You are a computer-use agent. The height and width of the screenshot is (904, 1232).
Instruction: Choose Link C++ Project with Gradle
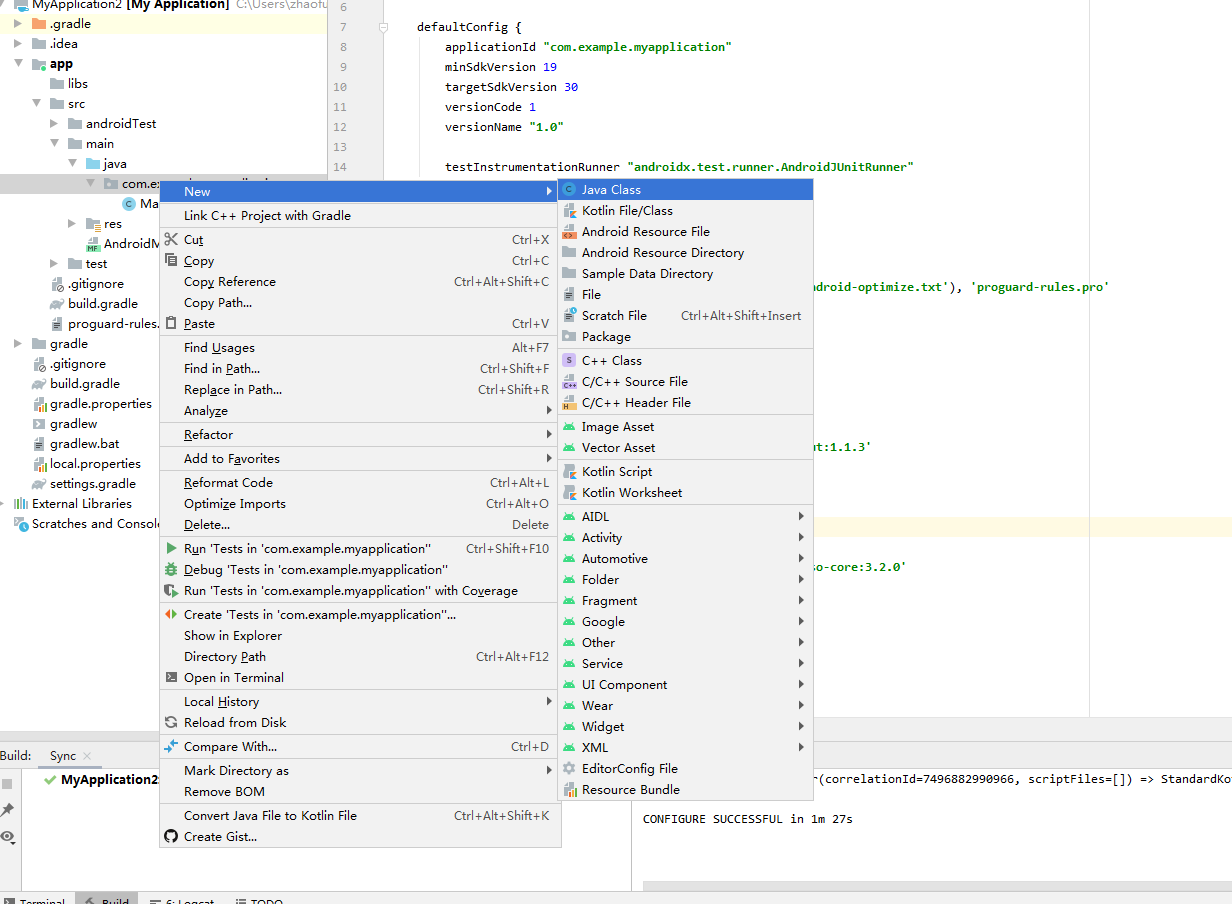360,215
